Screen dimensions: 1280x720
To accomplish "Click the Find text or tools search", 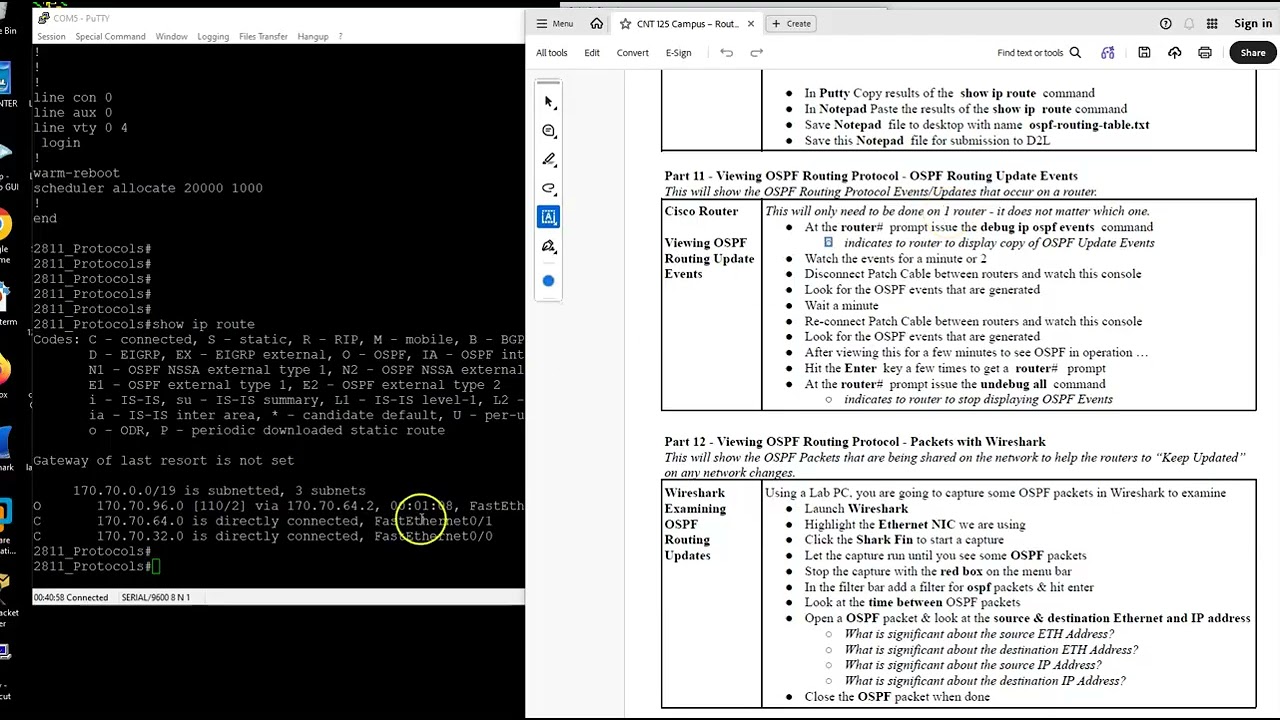I will [x=1039, y=53].
